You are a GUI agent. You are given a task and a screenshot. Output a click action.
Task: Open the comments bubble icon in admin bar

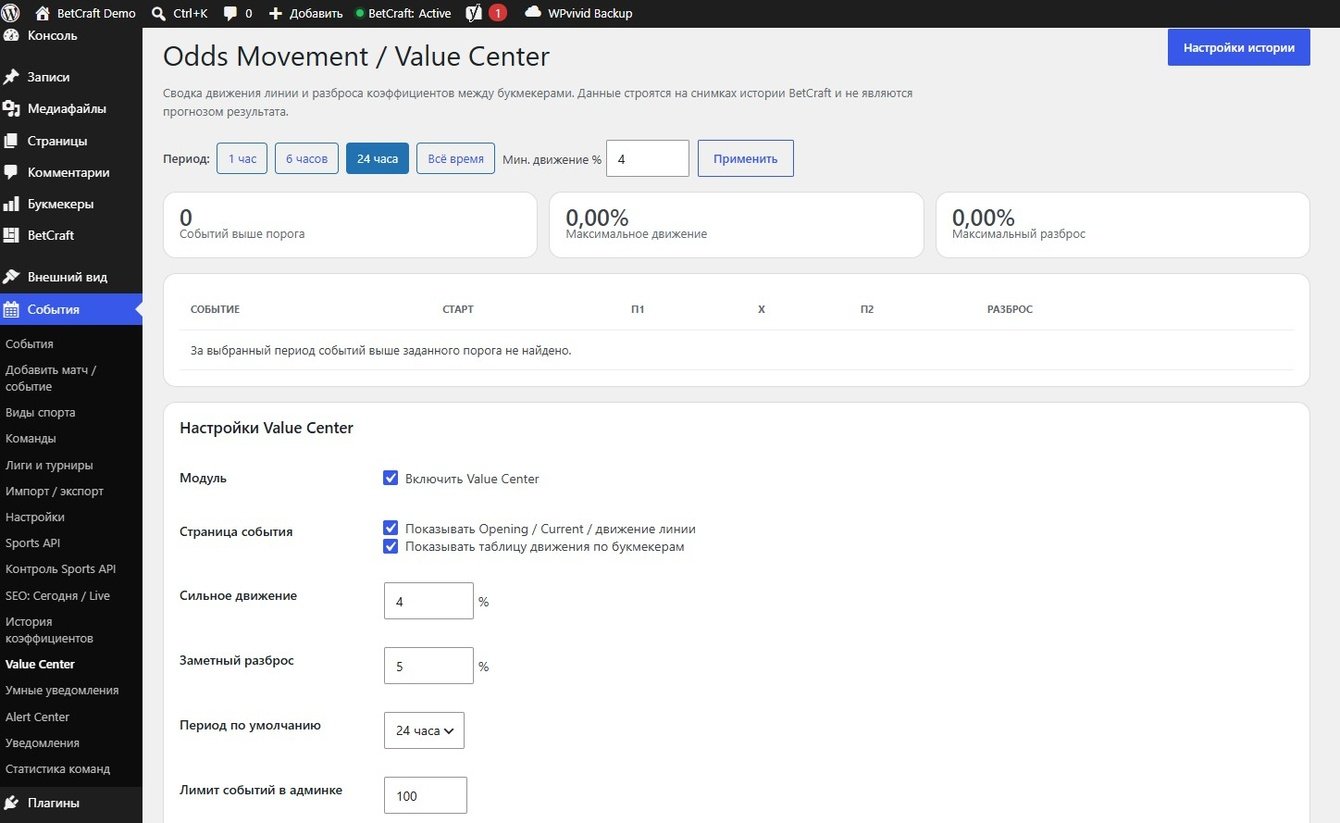point(230,13)
